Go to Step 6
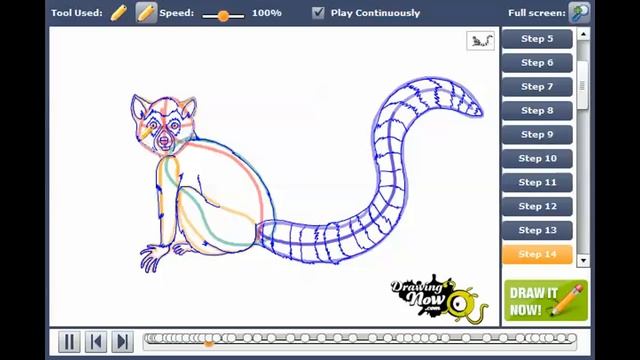Viewport: 640px width, 360px height. click(537, 63)
